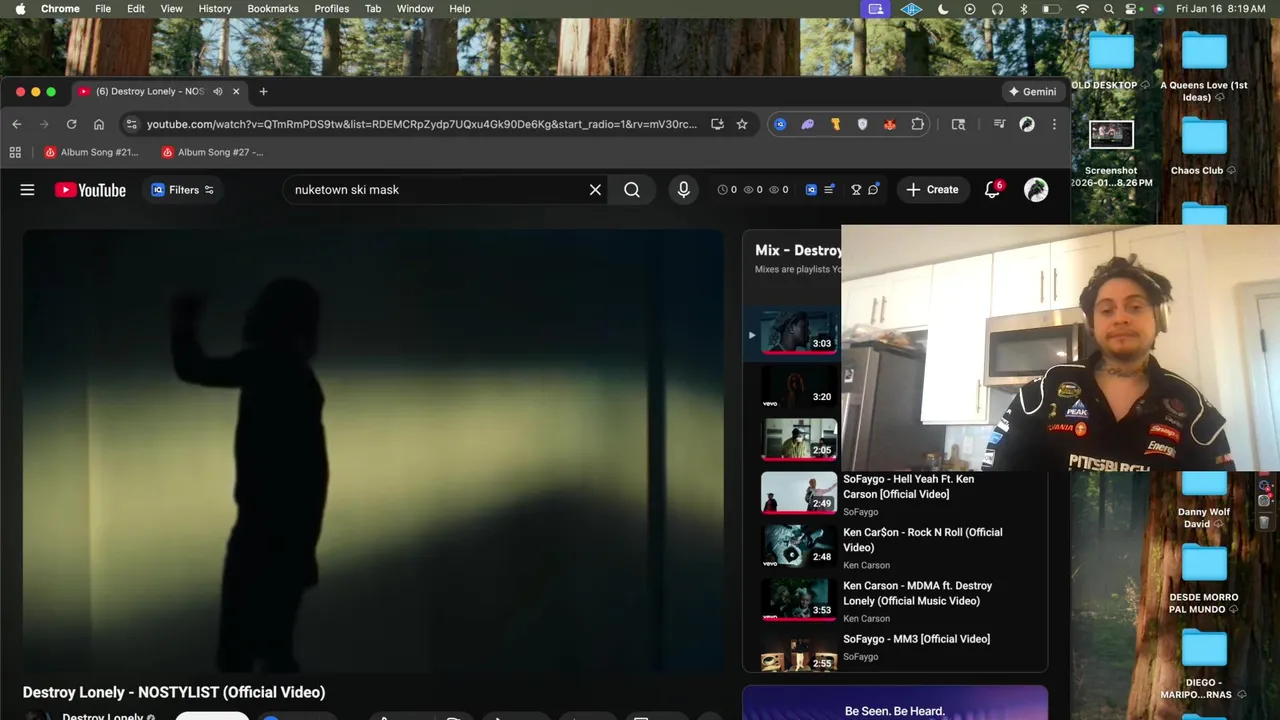Open the yellow key extension icon
The width and height of the screenshot is (1280, 720).
pyautogui.click(x=835, y=124)
